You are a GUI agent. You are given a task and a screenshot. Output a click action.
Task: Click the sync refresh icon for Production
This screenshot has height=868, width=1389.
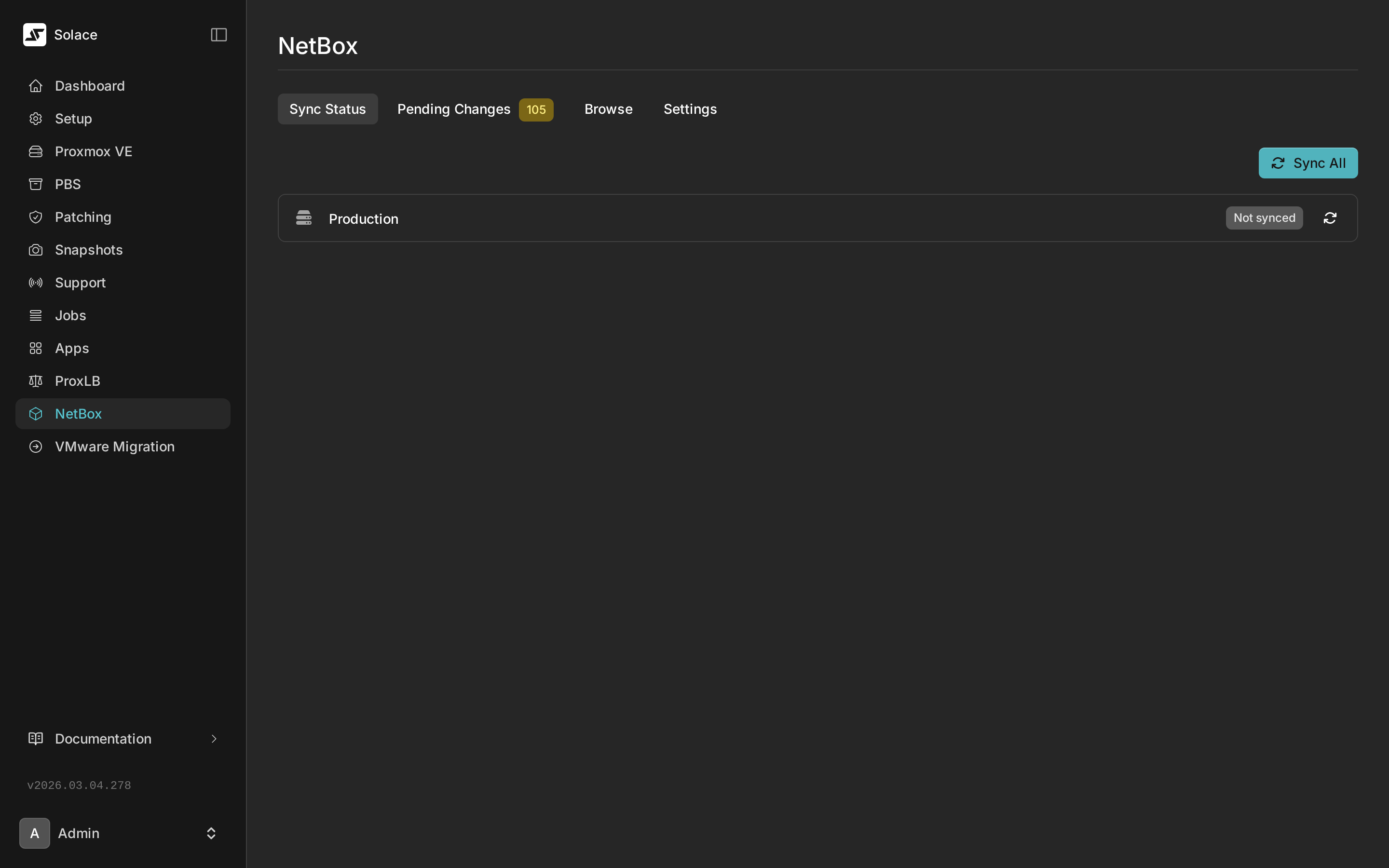click(x=1331, y=218)
